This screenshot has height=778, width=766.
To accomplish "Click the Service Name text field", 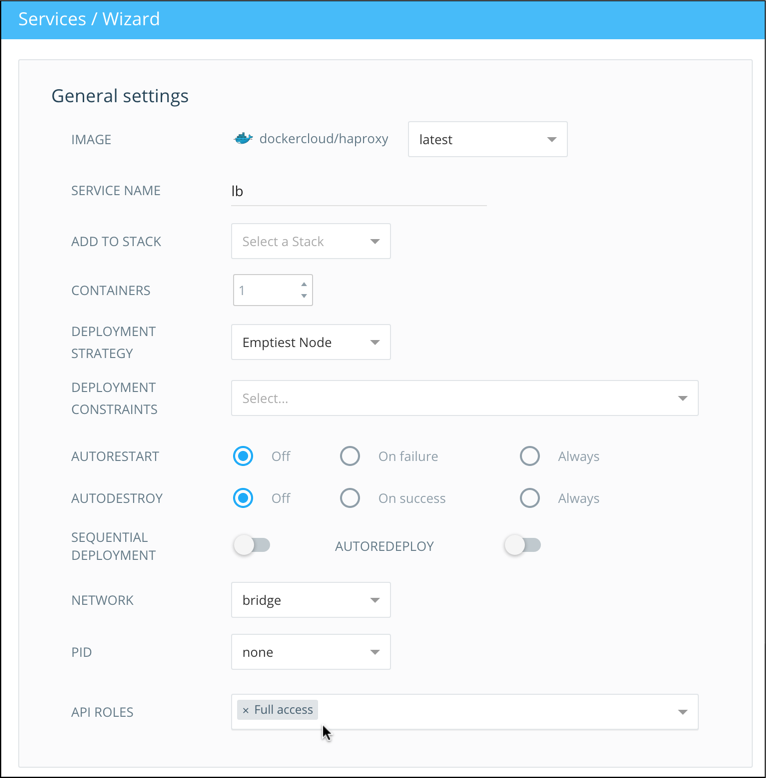I will [358, 191].
